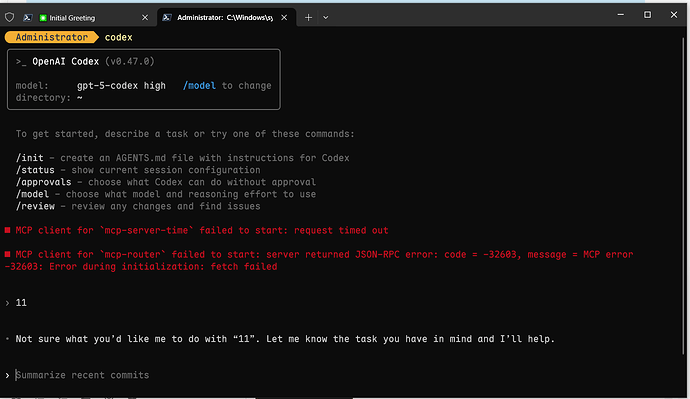Viewport: 690px width, 399px height.
Task: Click the 'Not sure what you'd like' response line
Action: click(285, 339)
